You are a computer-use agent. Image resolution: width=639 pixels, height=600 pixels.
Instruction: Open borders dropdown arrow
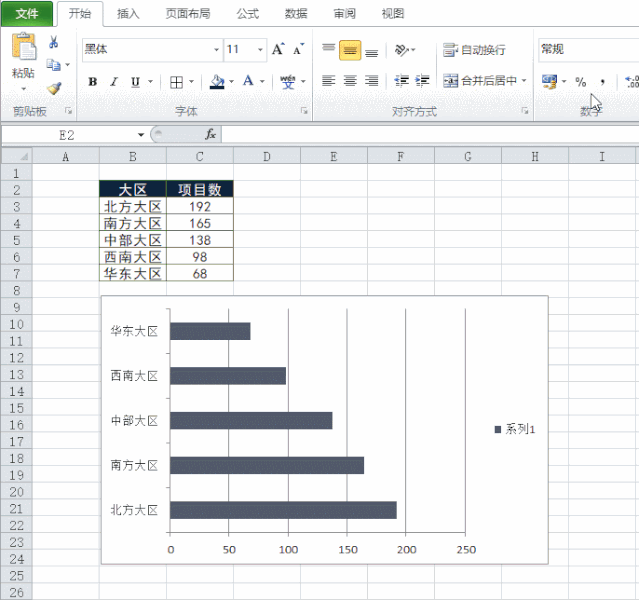click(191, 82)
